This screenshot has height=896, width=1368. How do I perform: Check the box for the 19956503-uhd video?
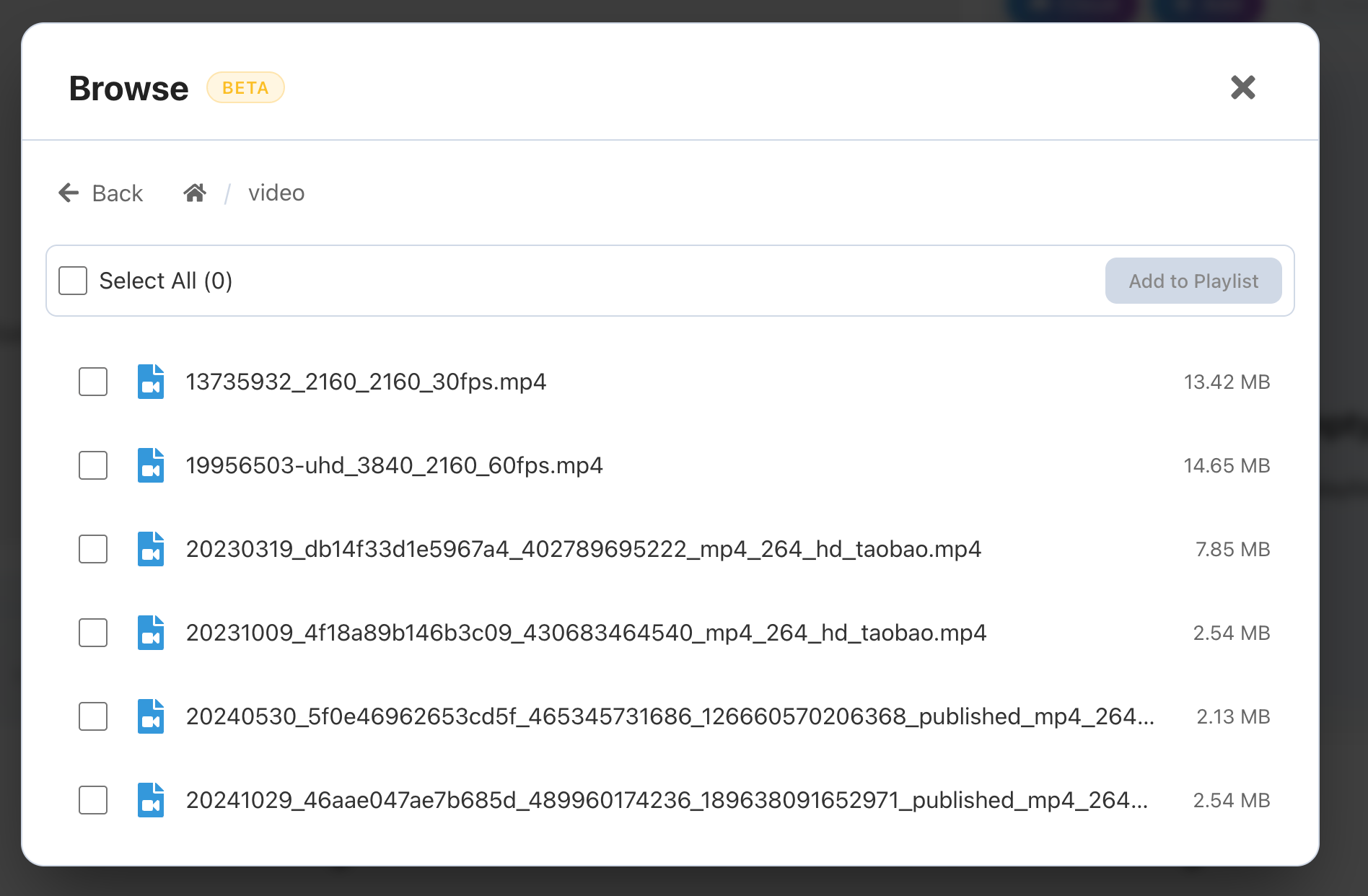(92, 465)
